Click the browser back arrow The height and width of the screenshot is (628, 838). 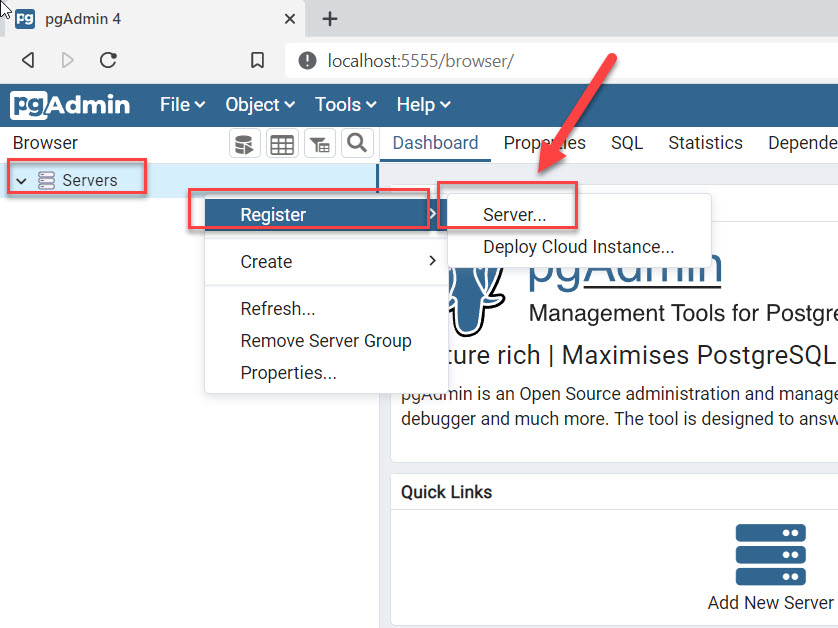tap(28, 60)
